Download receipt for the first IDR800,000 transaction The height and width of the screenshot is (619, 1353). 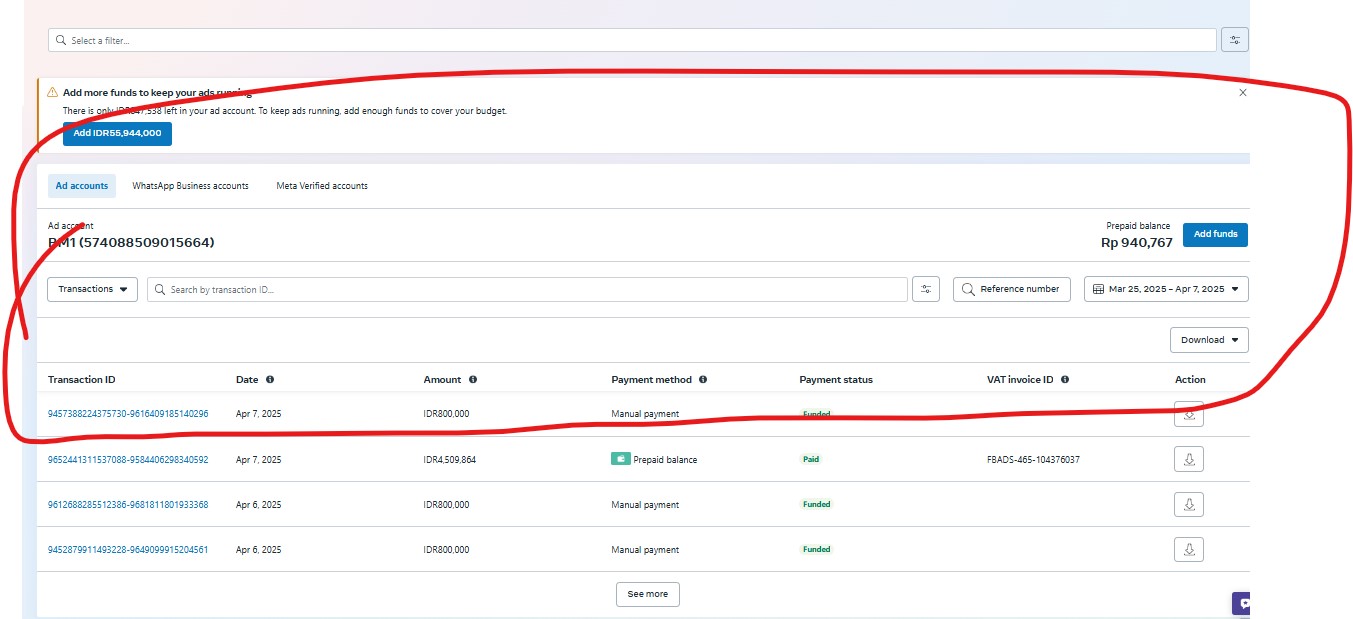click(1189, 414)
